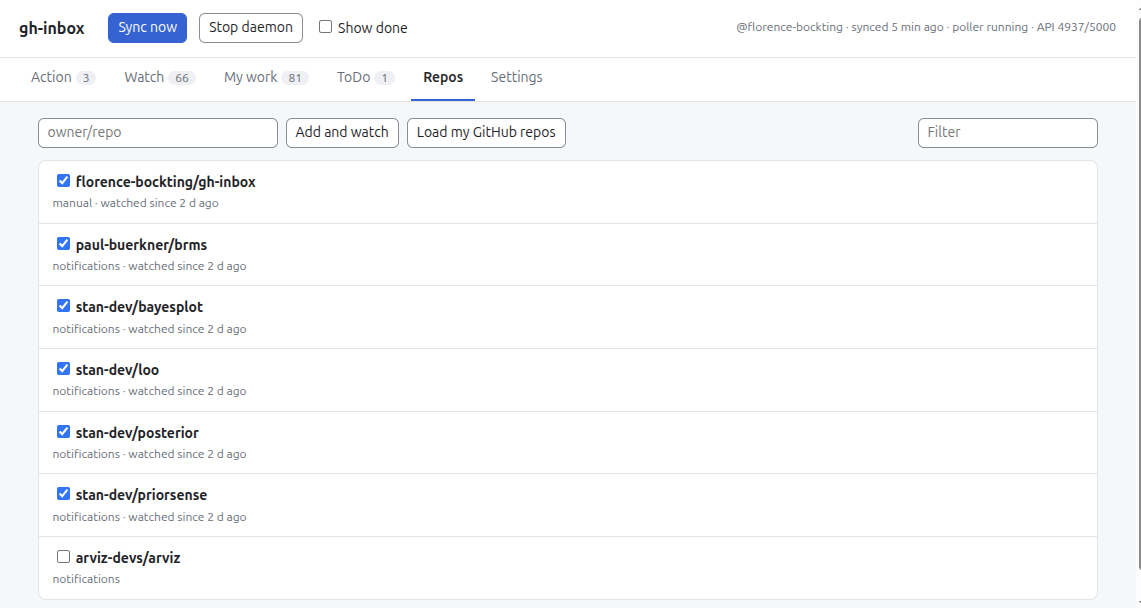Click the Action count badge 3

coord(86,78)
